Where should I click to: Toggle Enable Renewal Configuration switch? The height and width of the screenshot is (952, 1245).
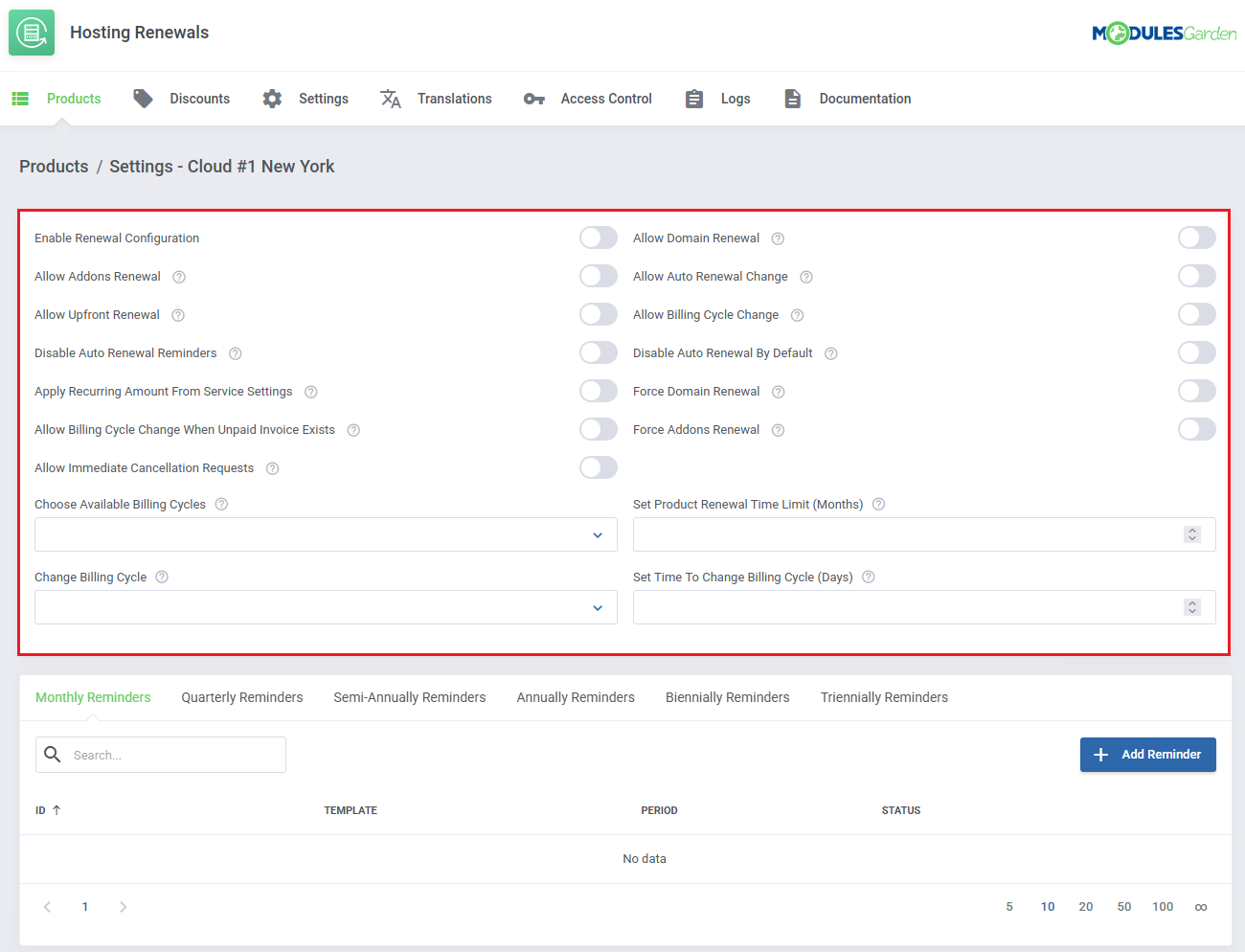click(x=599, y=238)
